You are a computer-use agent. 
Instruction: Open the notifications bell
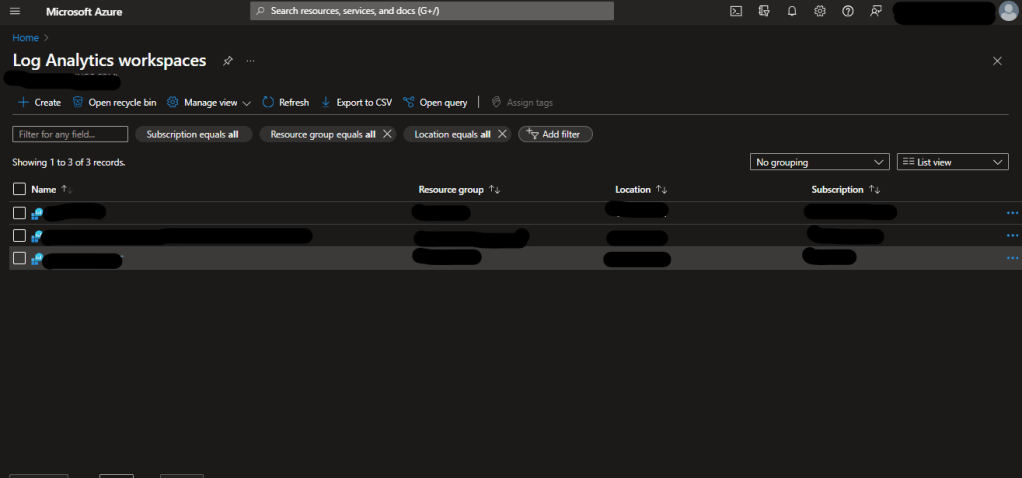pyautogui.click(x=792, y=11)
